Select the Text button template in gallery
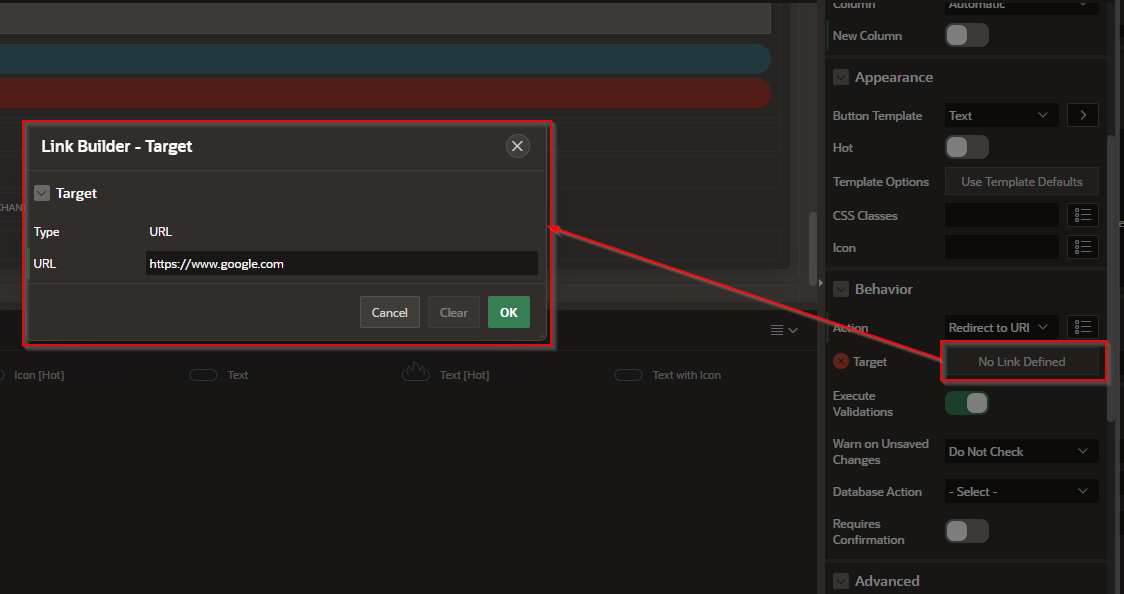This screenshot has height=594, width=1124. tap(219, 375)
